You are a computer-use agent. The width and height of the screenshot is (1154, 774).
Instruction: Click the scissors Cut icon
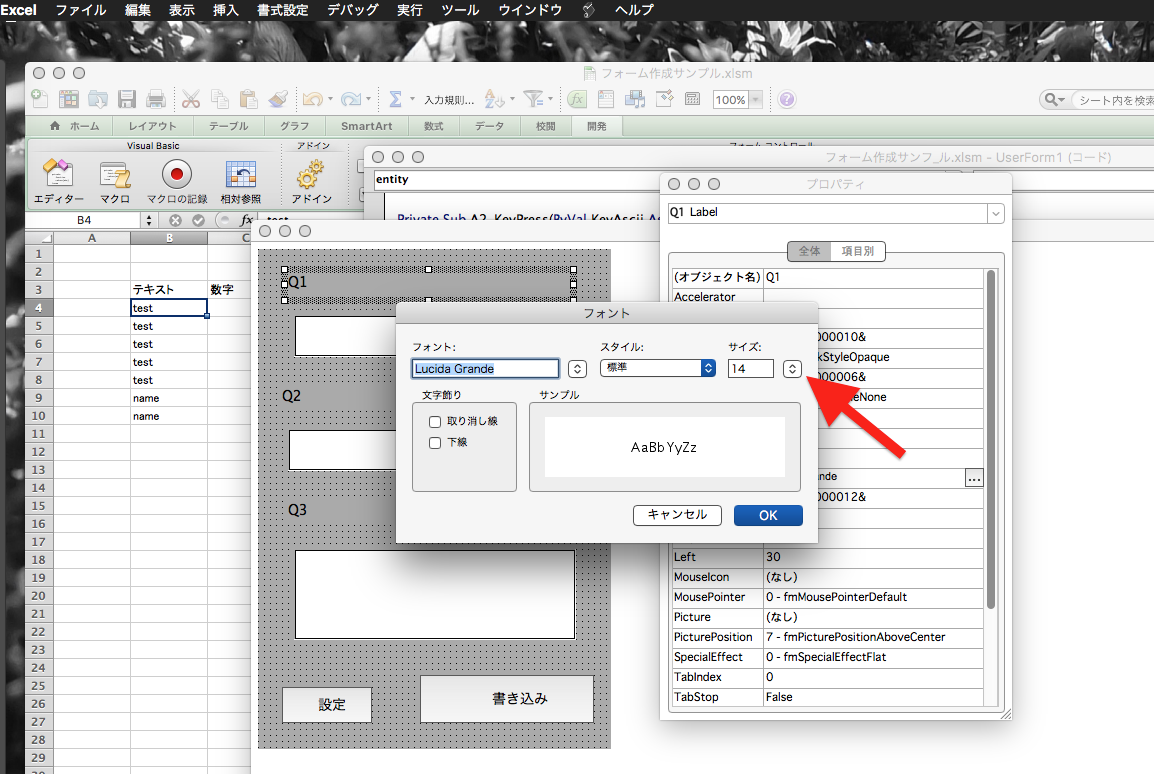[x=190, y=99]
